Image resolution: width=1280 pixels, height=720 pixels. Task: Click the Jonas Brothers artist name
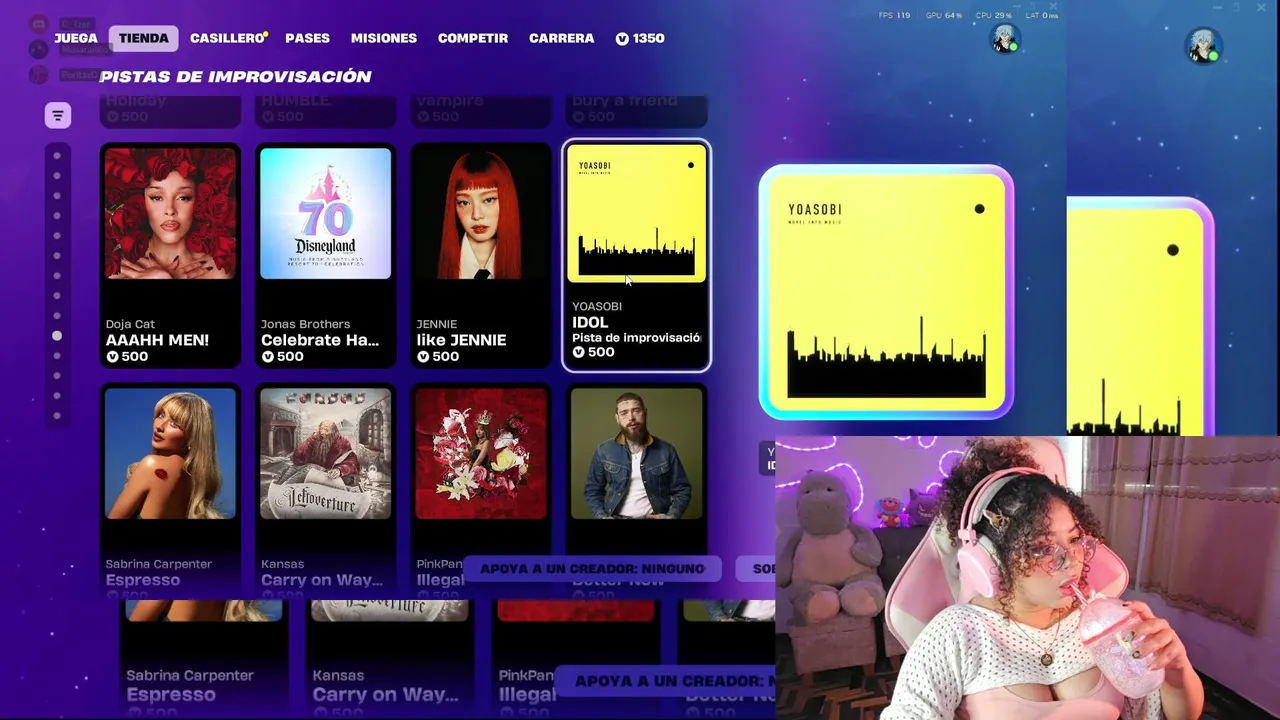click(305, 324)
